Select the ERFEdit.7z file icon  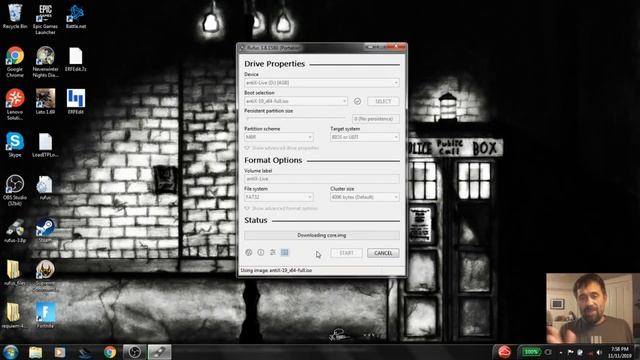(x=76, y=60)
